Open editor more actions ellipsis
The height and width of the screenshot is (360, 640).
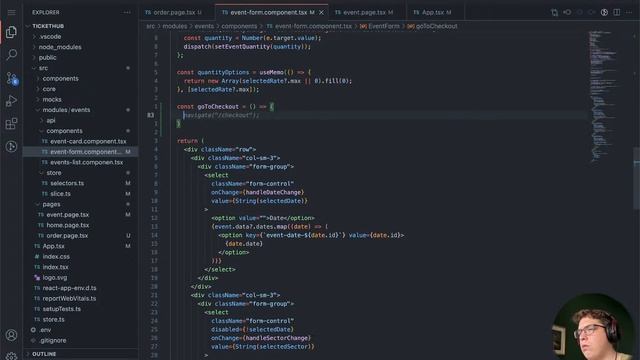pos(629,12)
